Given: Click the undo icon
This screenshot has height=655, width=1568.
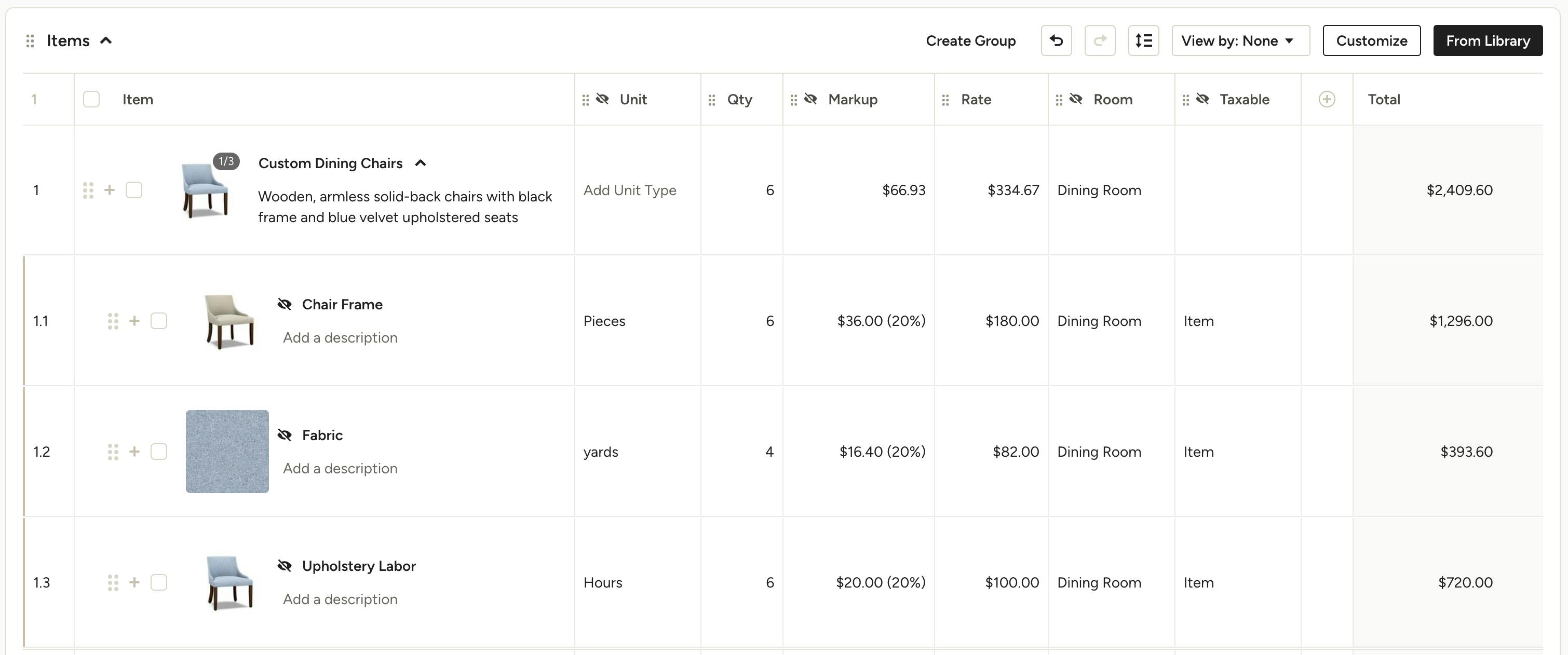Looking at the screenshot, I should point(1056,40).
